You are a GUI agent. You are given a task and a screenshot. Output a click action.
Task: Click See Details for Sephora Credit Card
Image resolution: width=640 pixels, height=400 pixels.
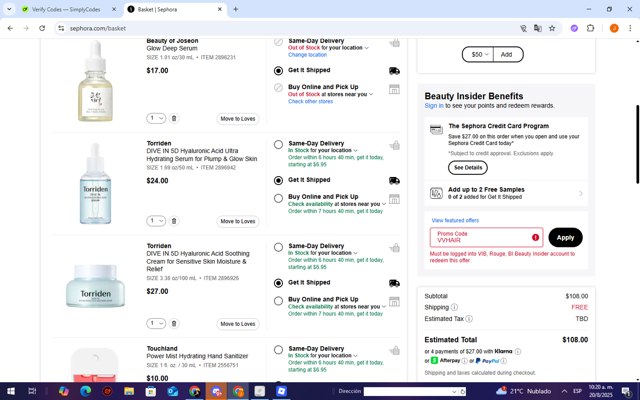pos(468,168)
